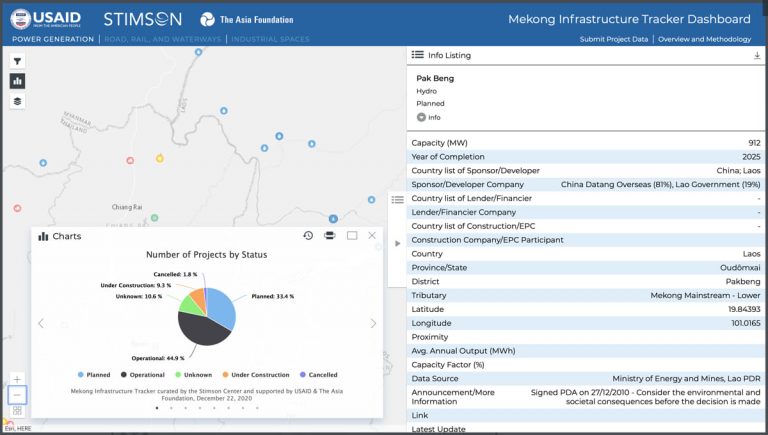The image size is (768, 435).
Task: Open the Submit Project Data link
Action: [x=614, y=39]
